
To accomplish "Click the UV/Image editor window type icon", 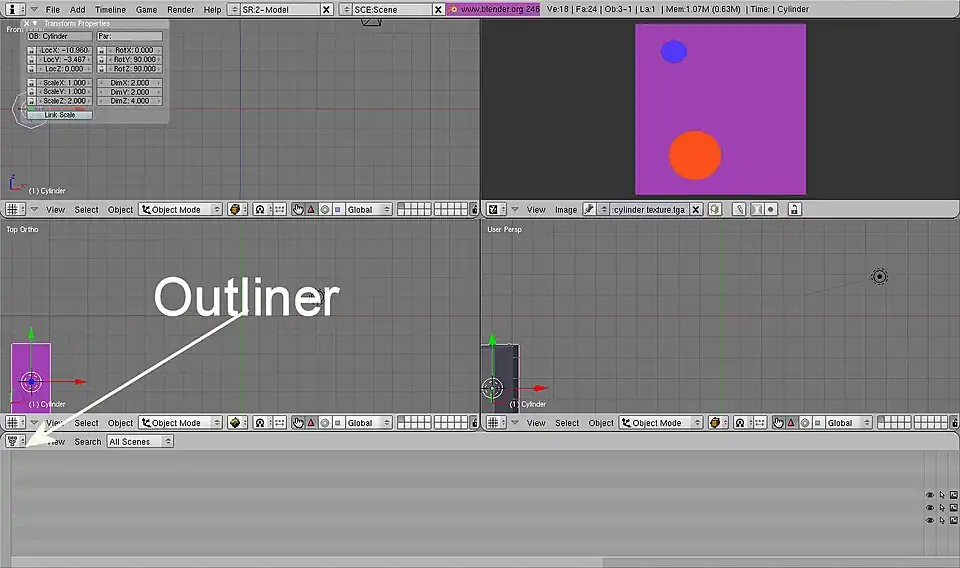I will pos(494,210).
